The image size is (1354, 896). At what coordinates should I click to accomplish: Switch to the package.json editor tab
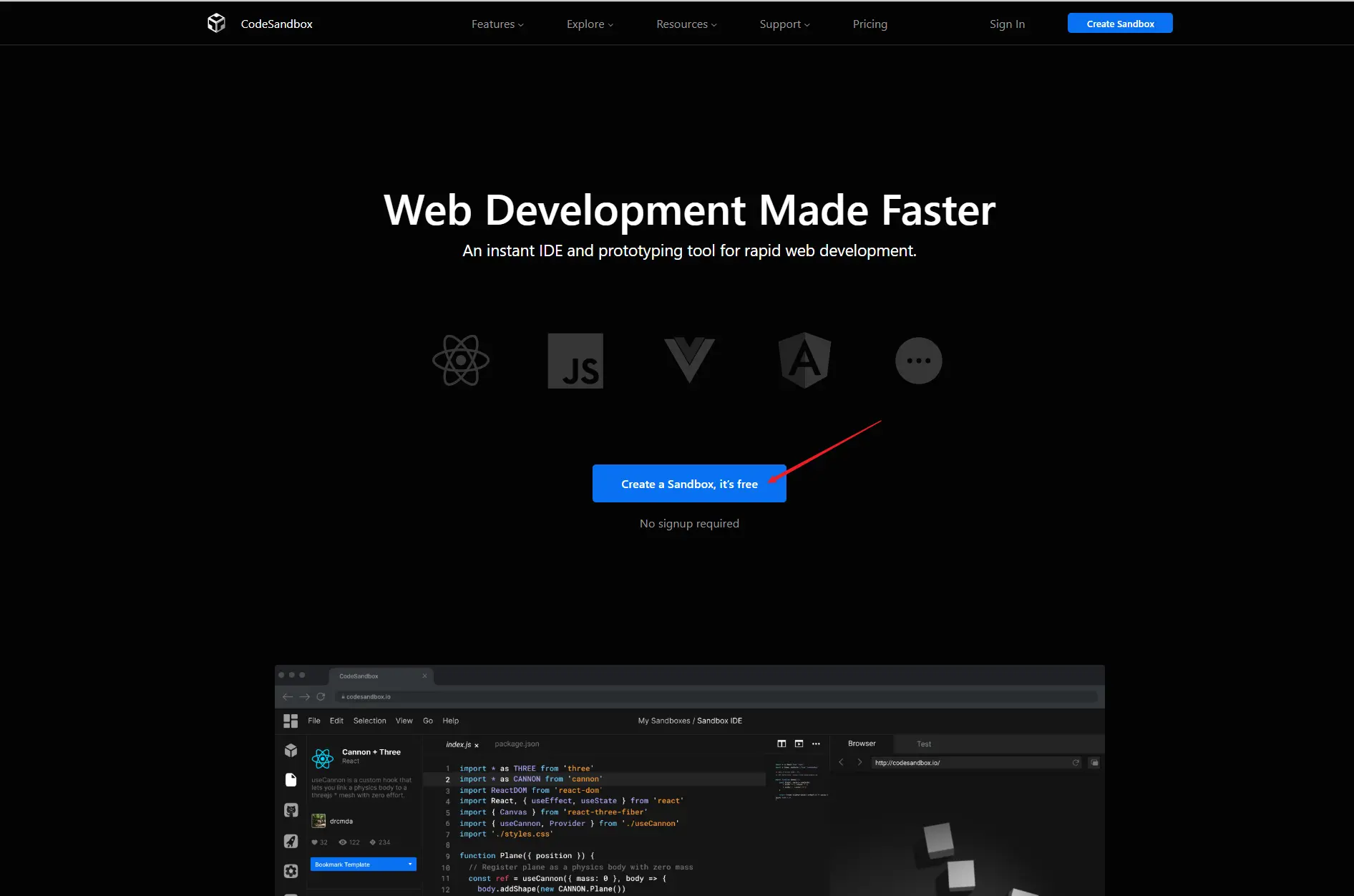click(517, 744)
